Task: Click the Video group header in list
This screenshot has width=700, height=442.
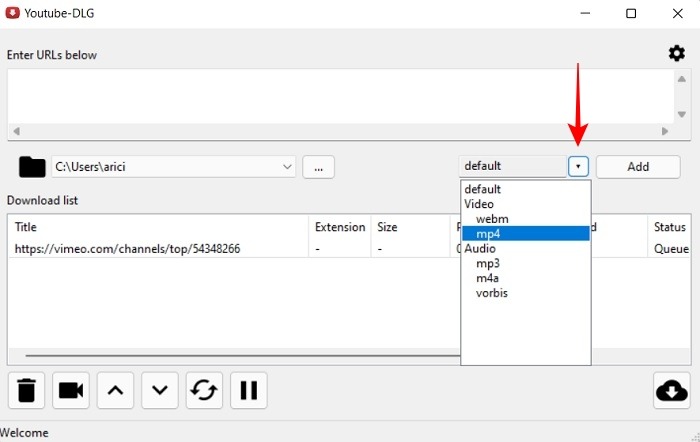Action: 526,204
